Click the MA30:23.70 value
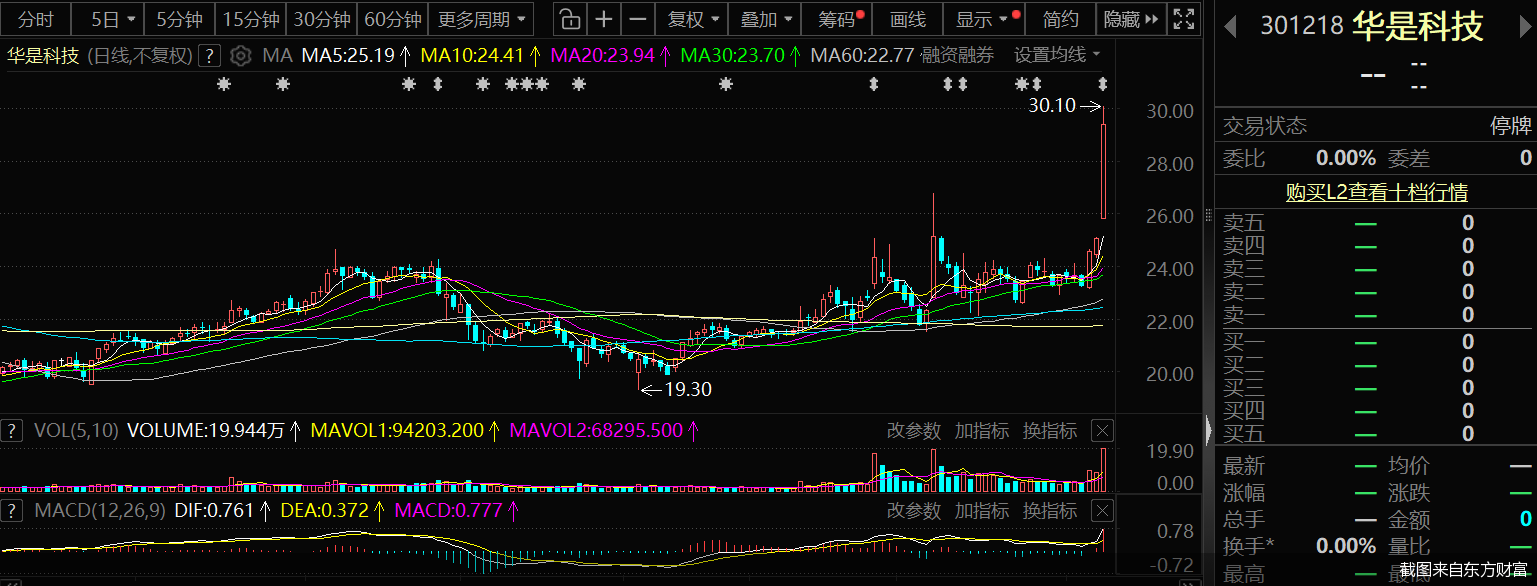The width and height of the screenshot is (1537, 586). pyautogui.click(x=732, y=55)
